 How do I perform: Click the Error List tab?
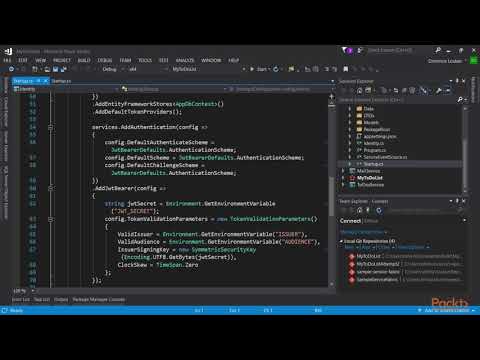21,300
